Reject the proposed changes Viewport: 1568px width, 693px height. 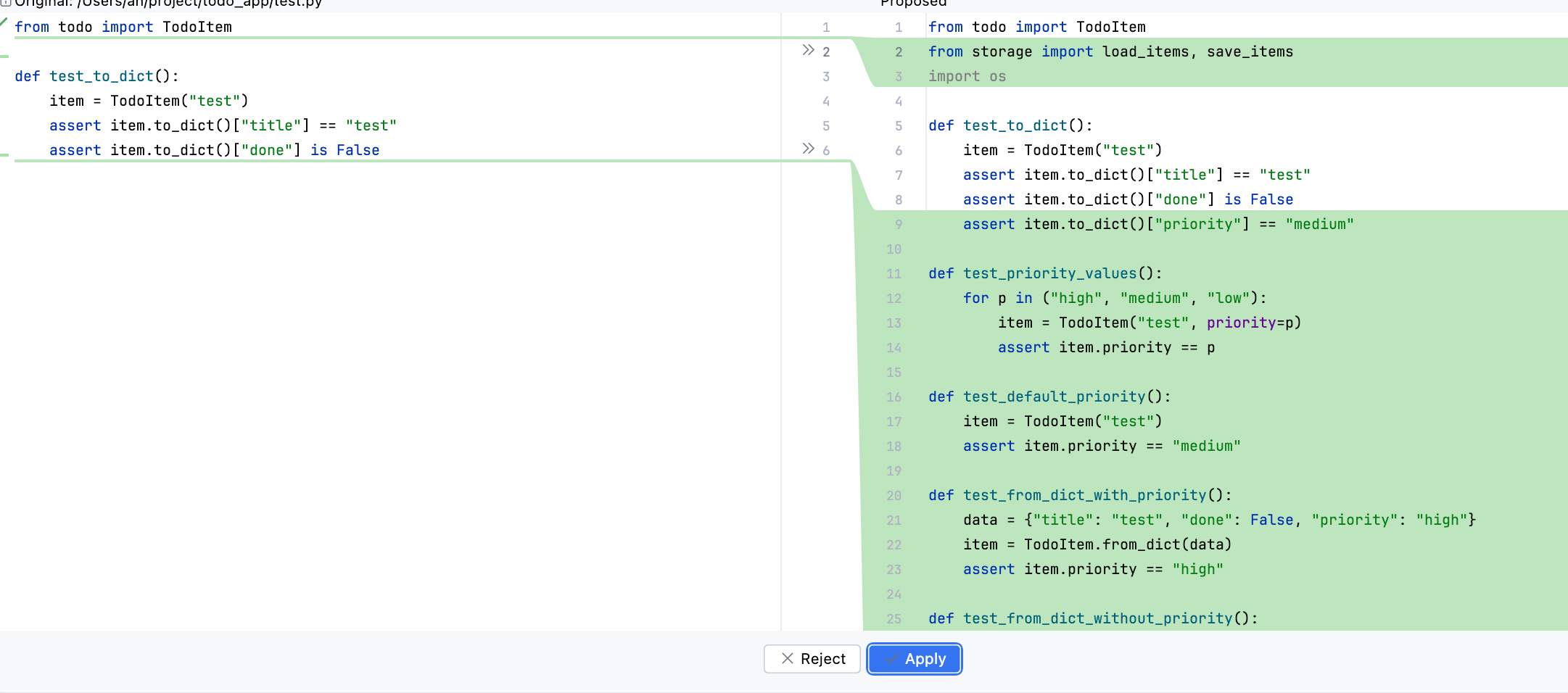(x=812, y=658)
